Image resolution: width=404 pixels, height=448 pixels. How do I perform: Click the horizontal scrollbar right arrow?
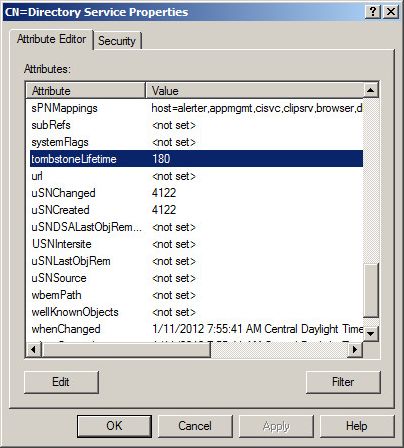click(x=355, y=350)
